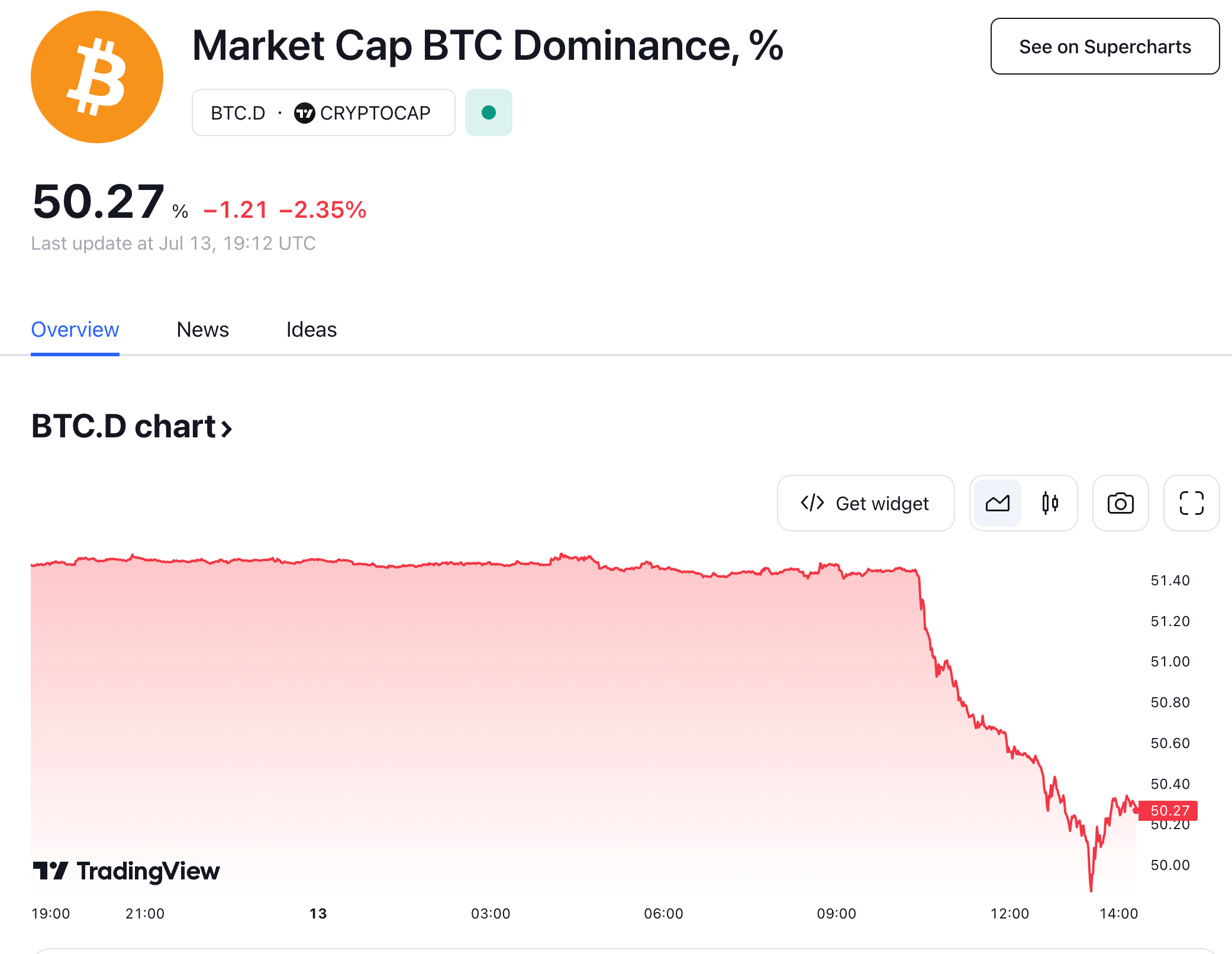Click See on Supercharts button

pyautogui.click(x=1104, y=46)
